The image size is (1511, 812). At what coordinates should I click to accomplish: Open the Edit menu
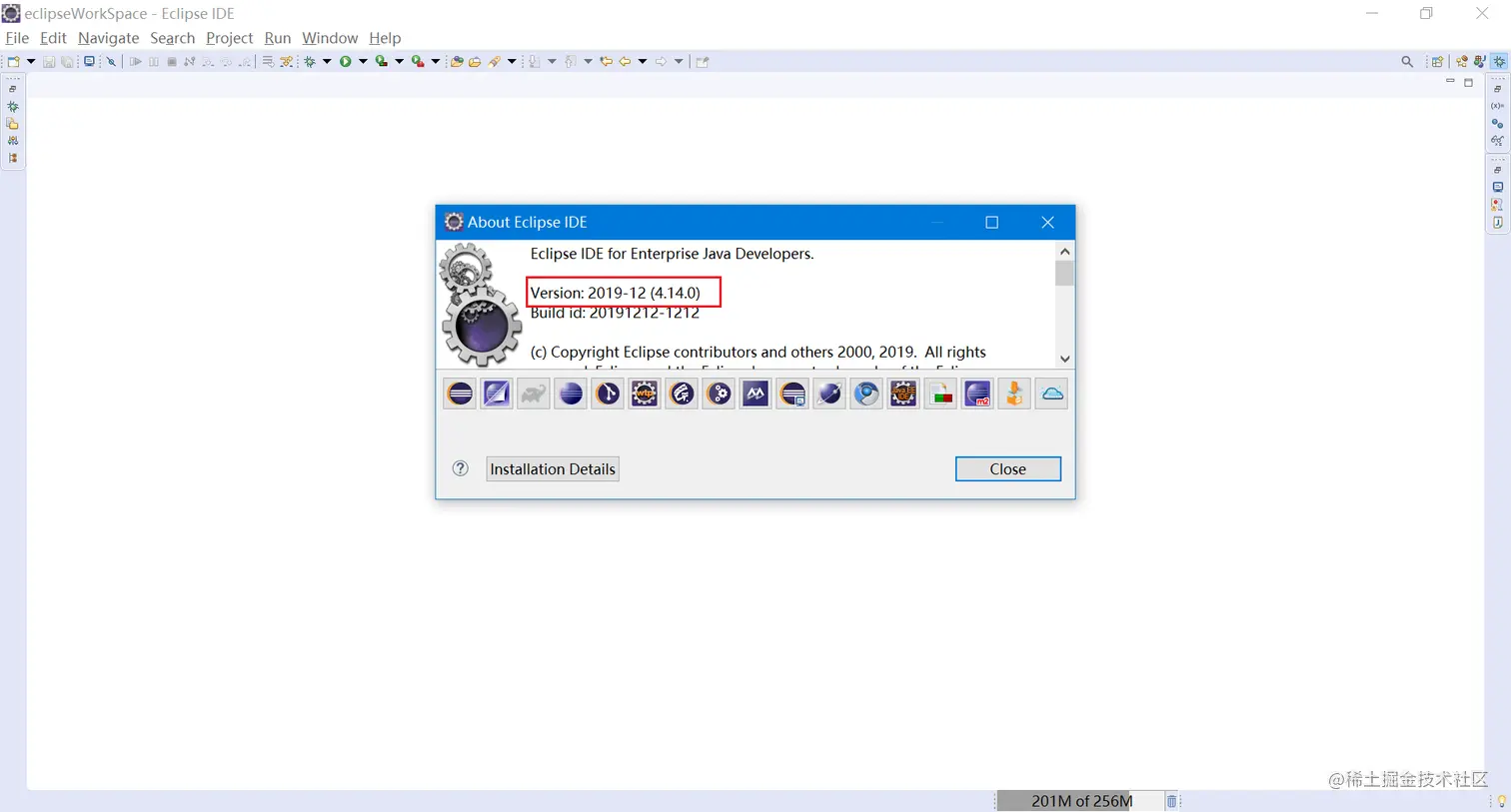(x=53, y=38)
